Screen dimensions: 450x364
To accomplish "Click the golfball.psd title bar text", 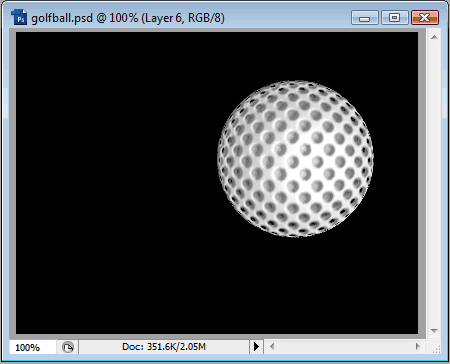I will point(128,18).
